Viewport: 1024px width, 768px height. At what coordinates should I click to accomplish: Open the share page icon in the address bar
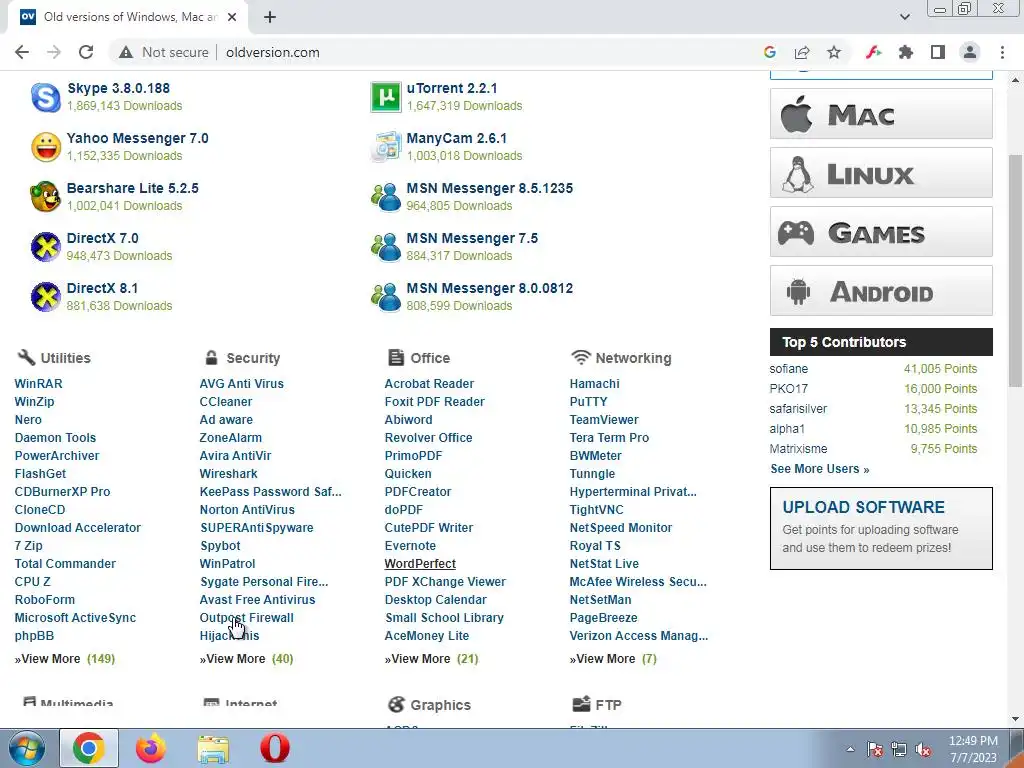[x=802, y=52]
